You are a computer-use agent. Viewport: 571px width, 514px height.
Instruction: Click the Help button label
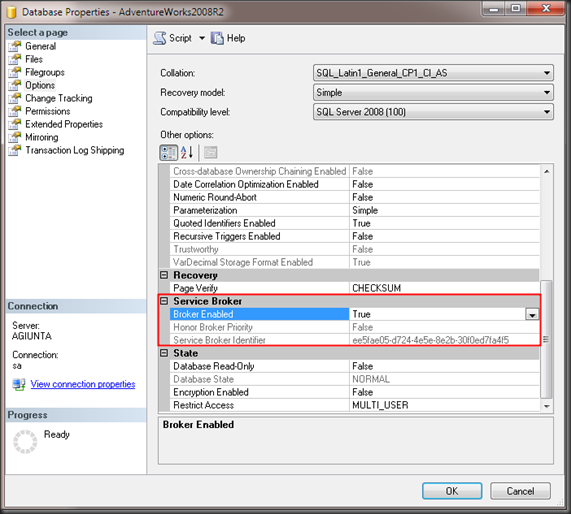236,38
